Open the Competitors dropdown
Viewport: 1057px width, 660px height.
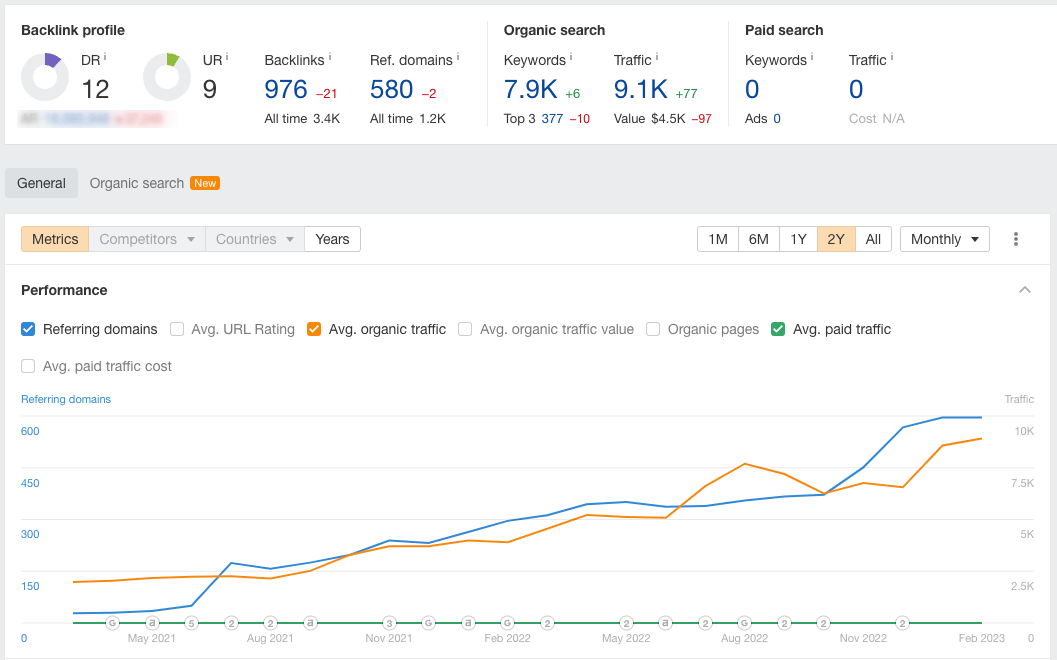pyautogui.click(x=147, y=239)
